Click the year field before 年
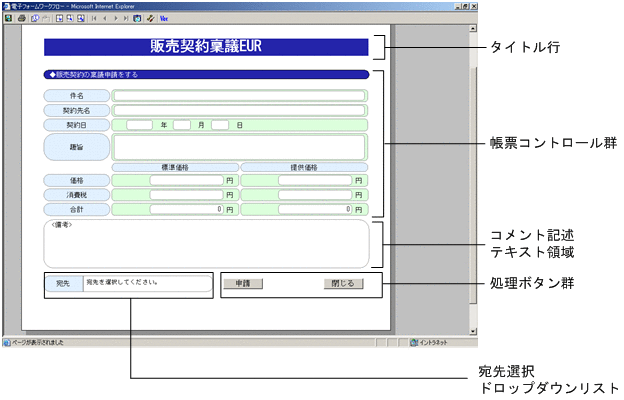This screenshot has width=624, height=400. (139, 125)
